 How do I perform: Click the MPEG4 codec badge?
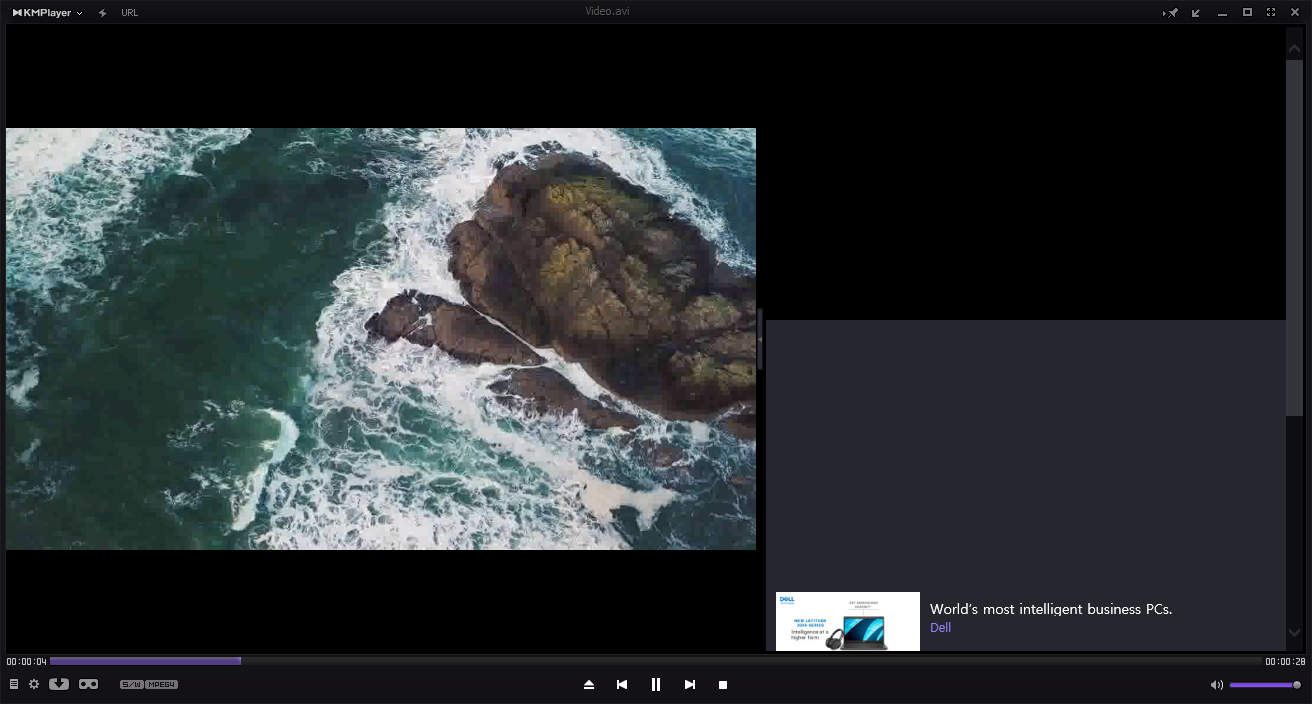(x=162, y=684)
